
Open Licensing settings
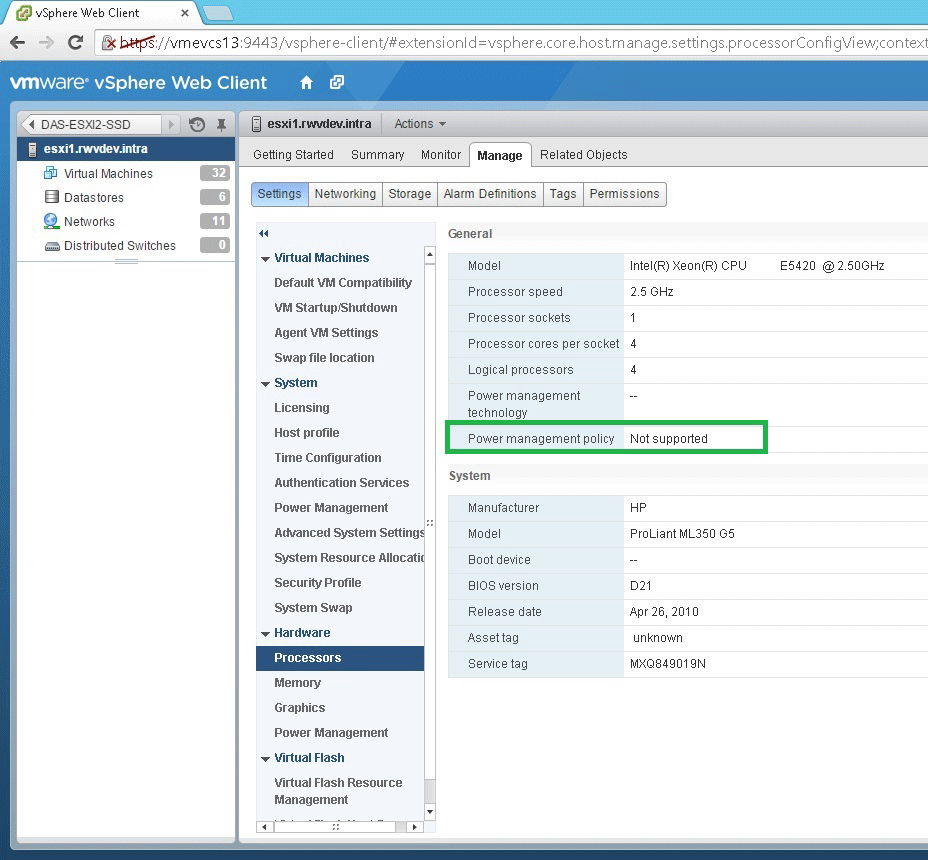click(302, 408)
